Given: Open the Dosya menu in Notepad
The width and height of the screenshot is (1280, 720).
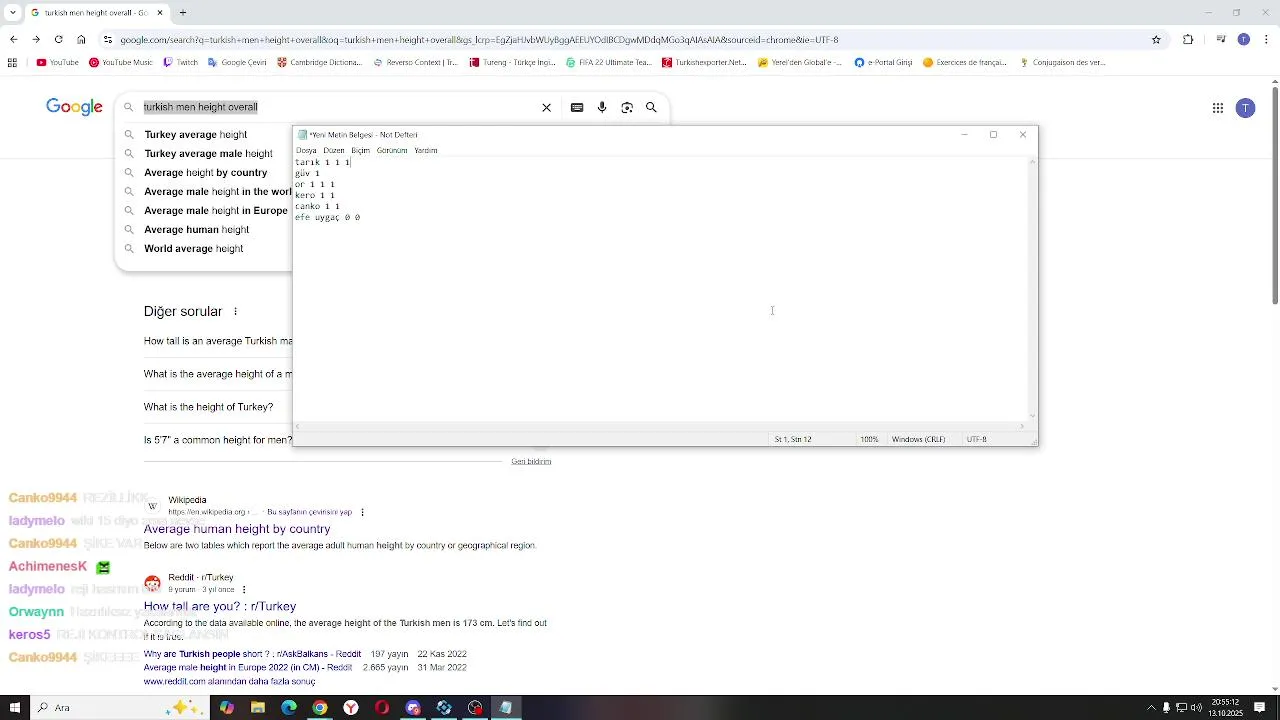Looking at the screenshot, I should (306, 150).
